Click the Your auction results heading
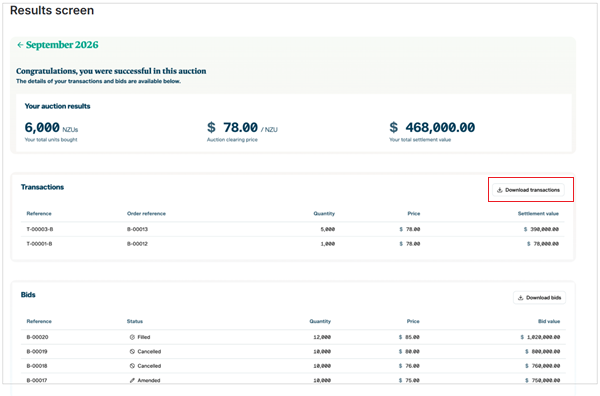The height and width of the screenshot is (396, 600). tap(57, 106)
